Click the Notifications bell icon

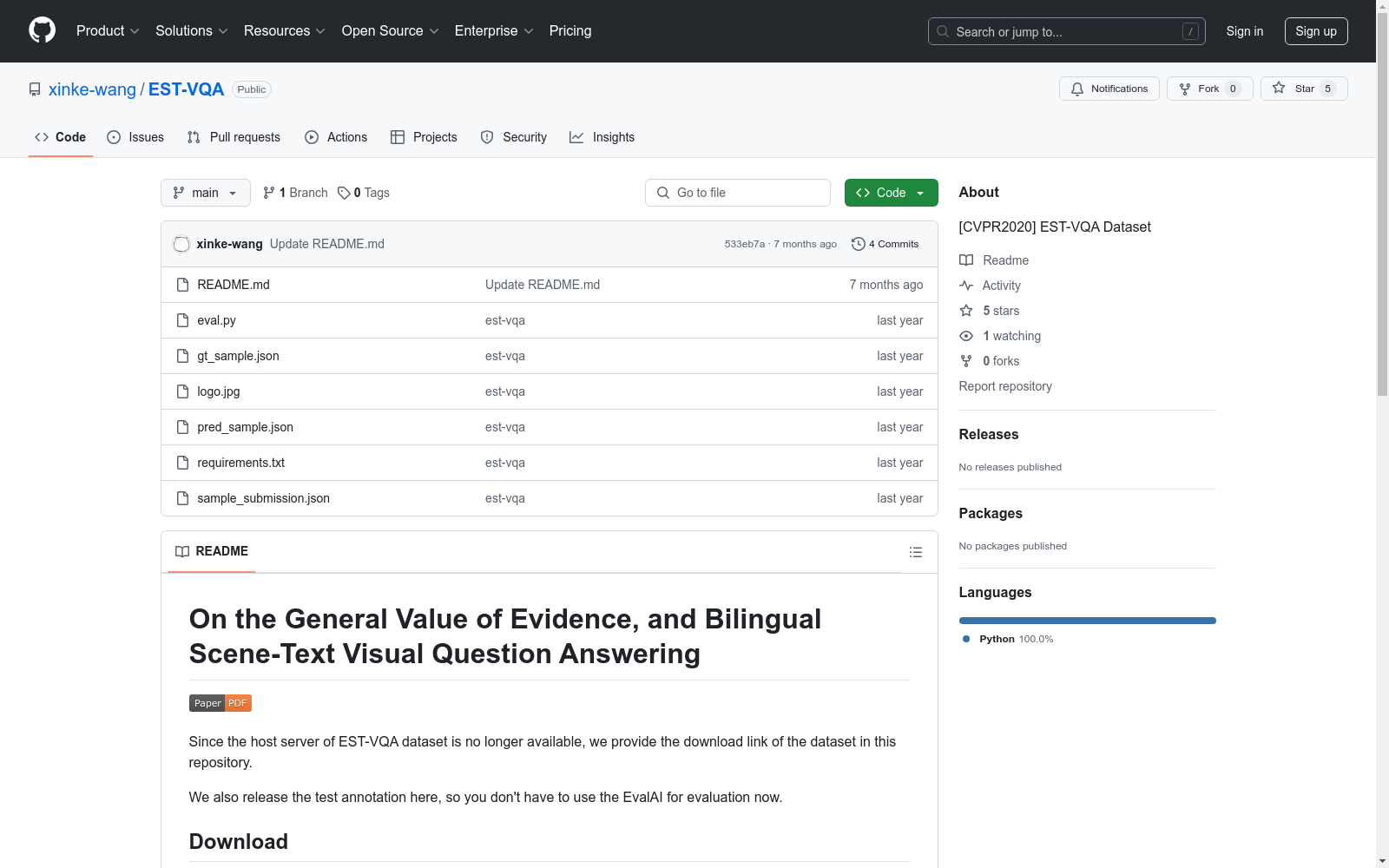(1077, 89)
